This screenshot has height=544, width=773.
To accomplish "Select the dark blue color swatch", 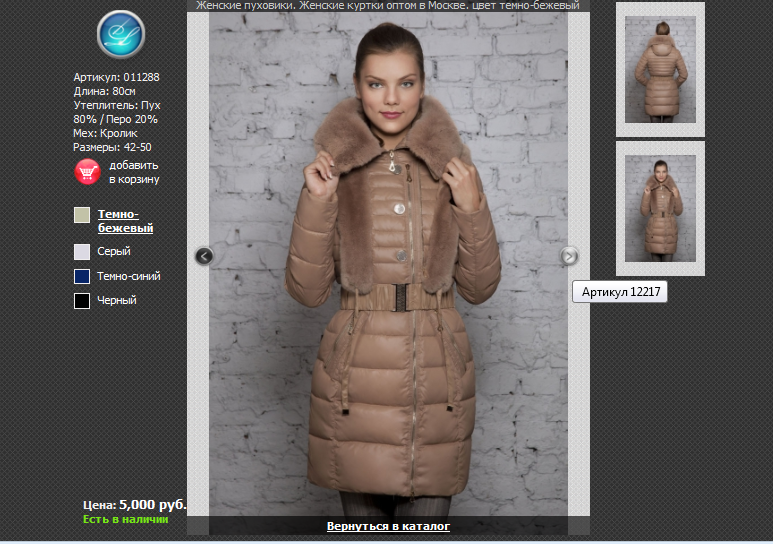I will 82,276.
